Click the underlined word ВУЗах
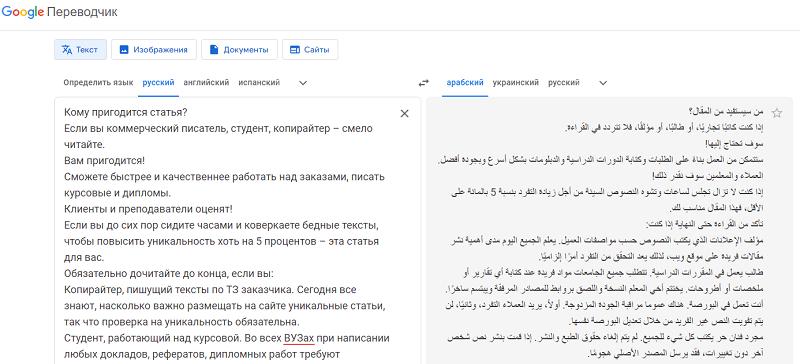 click(298, 338)
